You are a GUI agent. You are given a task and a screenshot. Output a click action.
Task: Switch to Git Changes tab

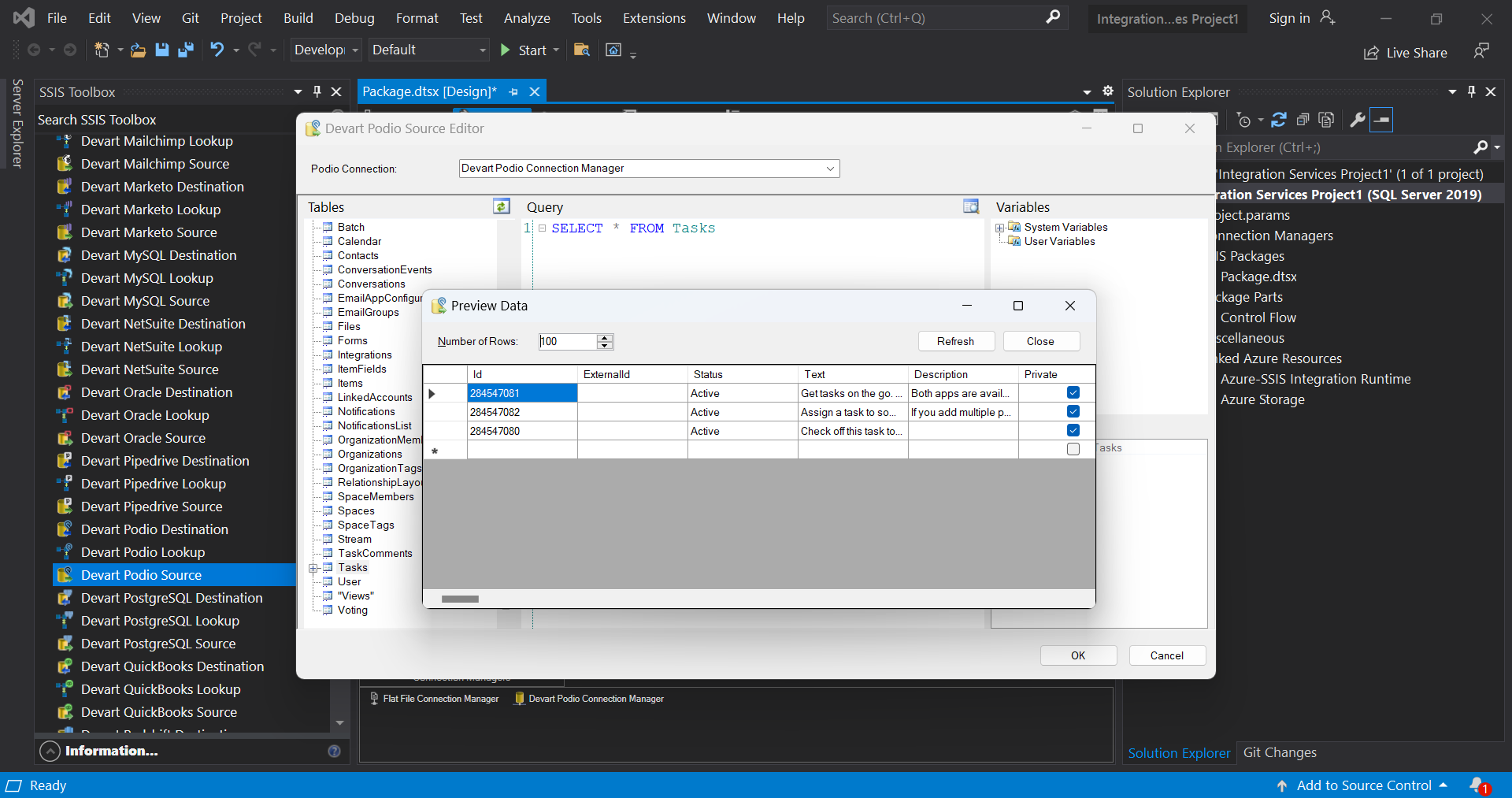point(1279,752)
